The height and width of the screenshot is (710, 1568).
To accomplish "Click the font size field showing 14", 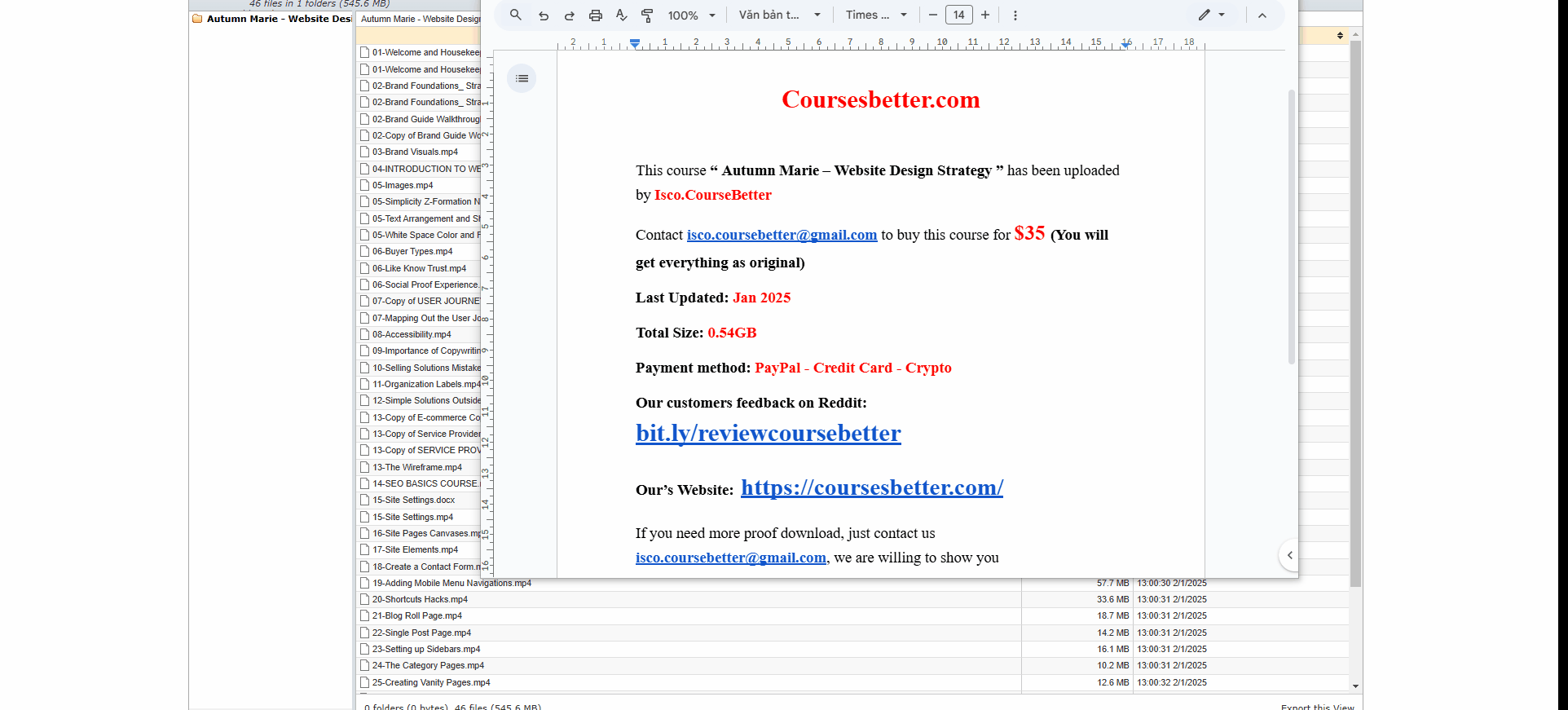I will coord(958,15).
